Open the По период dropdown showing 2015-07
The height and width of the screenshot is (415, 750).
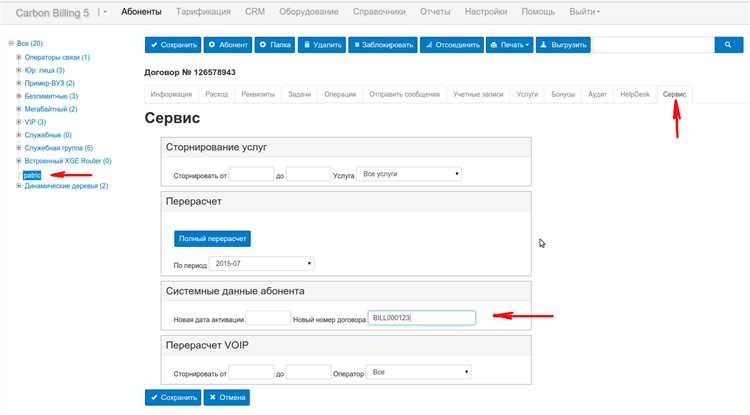pos(261,263)
